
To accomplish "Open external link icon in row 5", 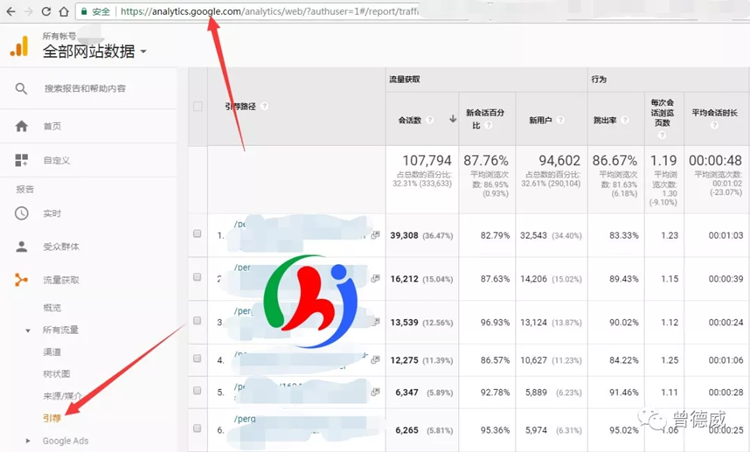I will pos(375,392).
